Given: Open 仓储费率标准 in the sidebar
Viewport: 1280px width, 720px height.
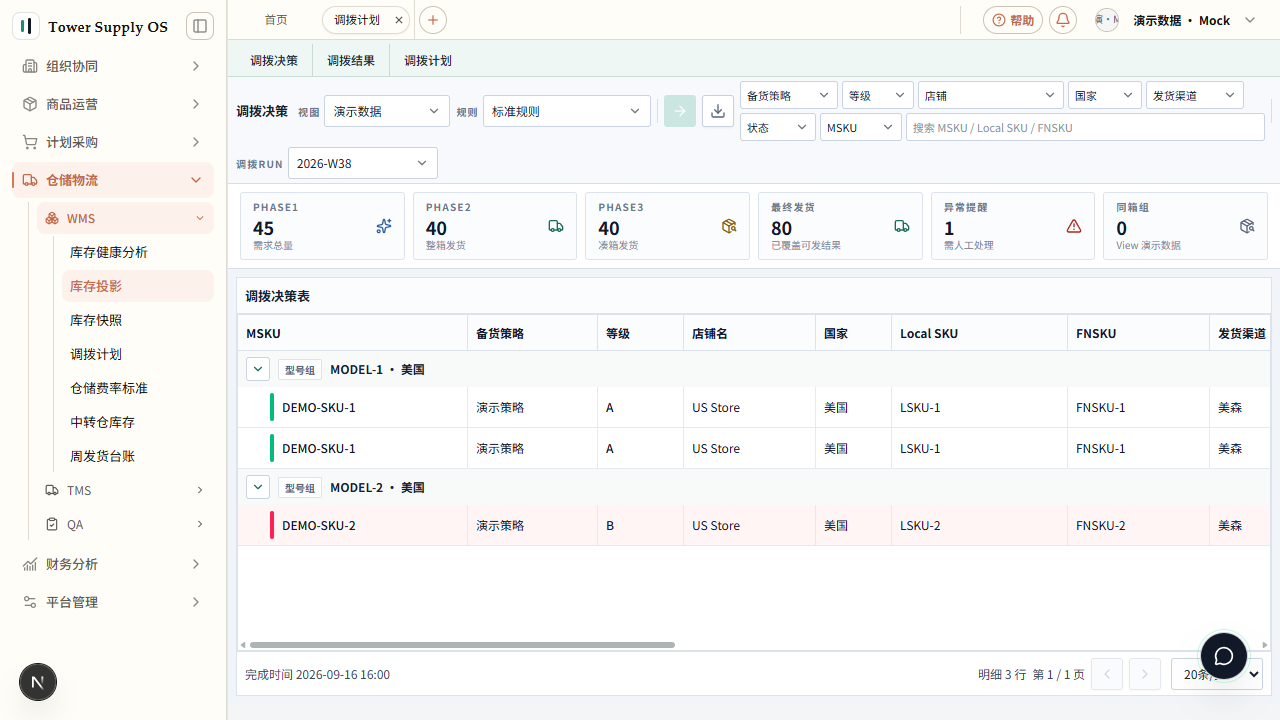Looking at the screenshot, I should tap(138, 388).
